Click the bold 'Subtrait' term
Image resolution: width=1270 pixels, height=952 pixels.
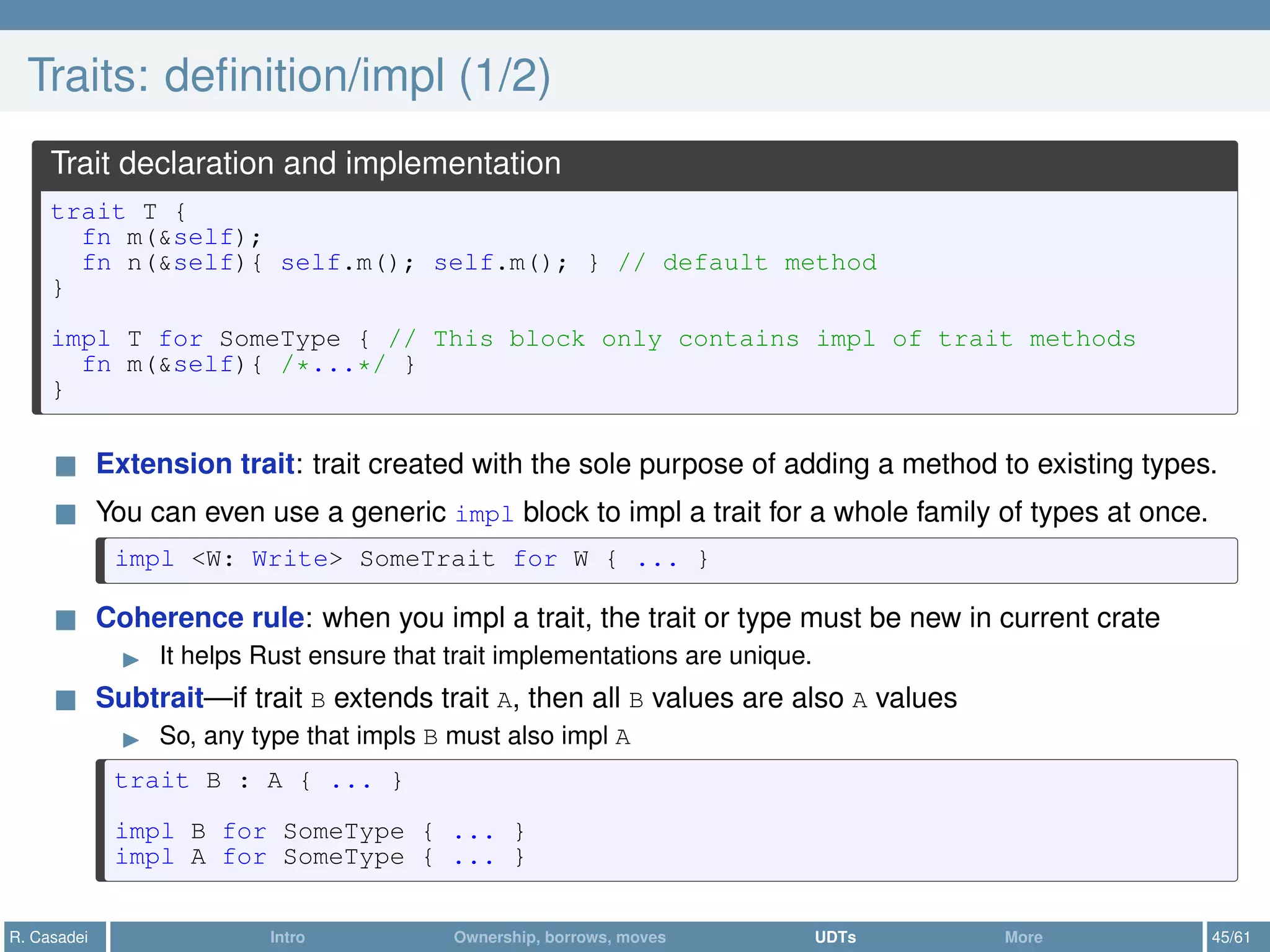coord(149,698)
